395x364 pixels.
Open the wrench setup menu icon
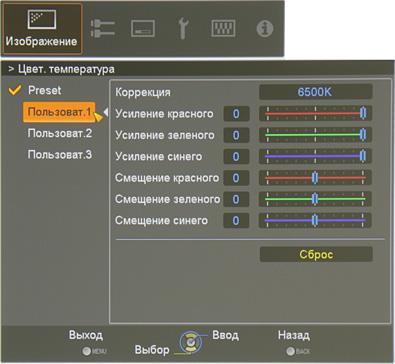183,29
